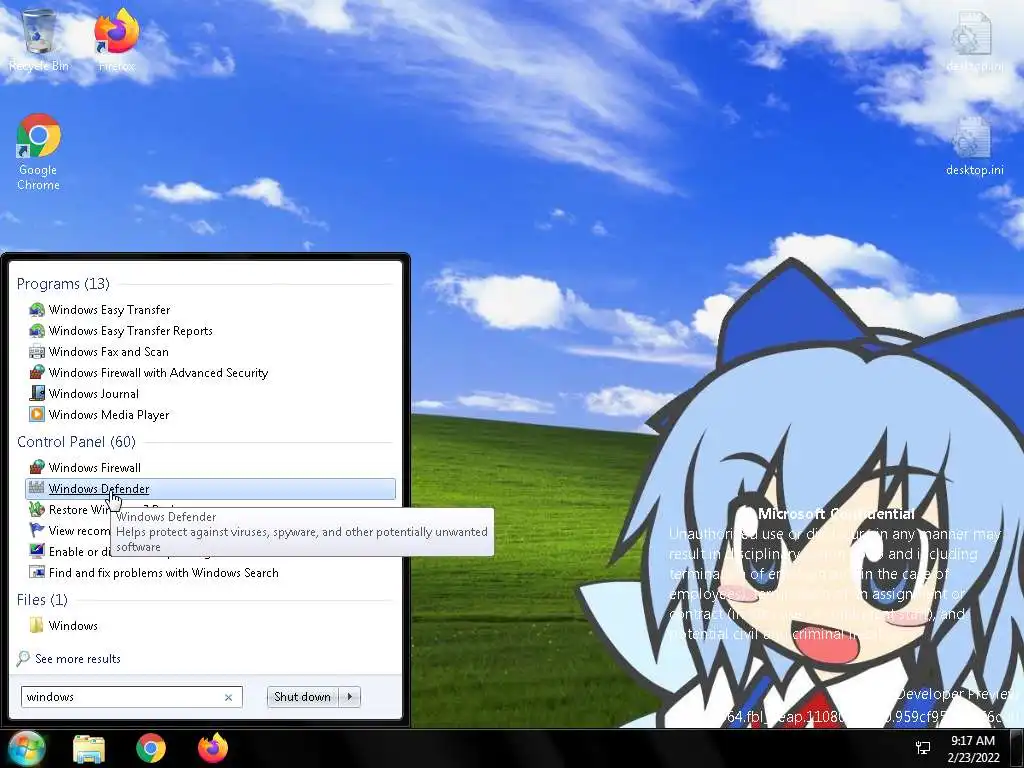
Task: Open the highlighted Windows Defender result
Action: [210, 488]
